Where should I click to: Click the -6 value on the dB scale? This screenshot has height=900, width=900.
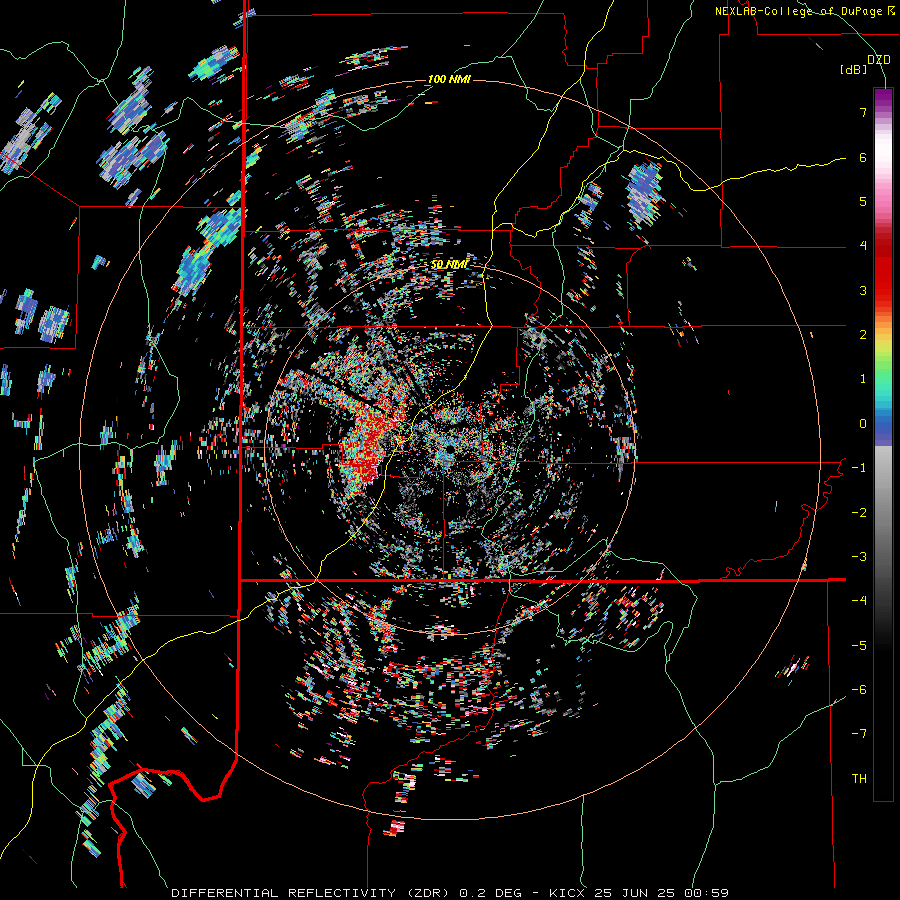click(x=859, y=690)
